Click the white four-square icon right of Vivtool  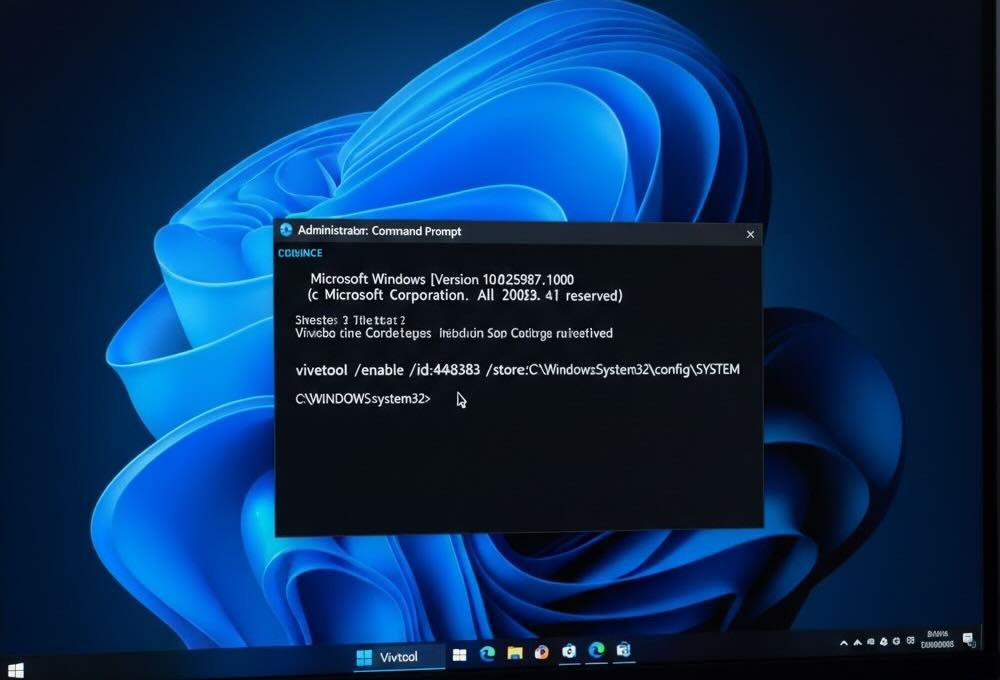[x=460, y=654]
